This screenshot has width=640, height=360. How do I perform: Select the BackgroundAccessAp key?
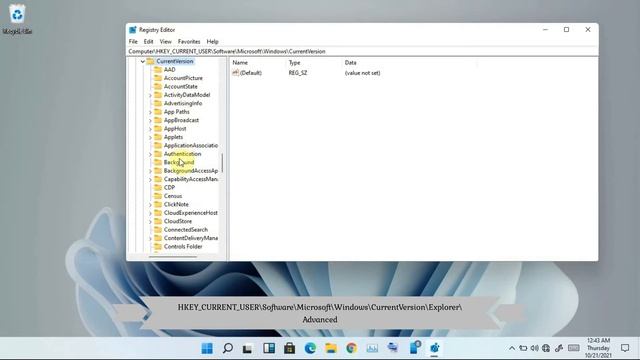pos(191,171)
